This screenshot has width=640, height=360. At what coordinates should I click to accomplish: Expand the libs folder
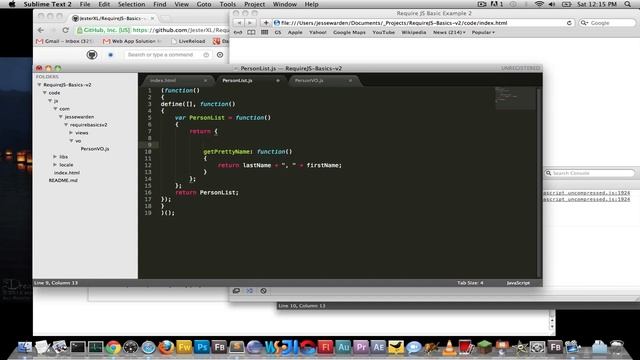click(56, 157)
